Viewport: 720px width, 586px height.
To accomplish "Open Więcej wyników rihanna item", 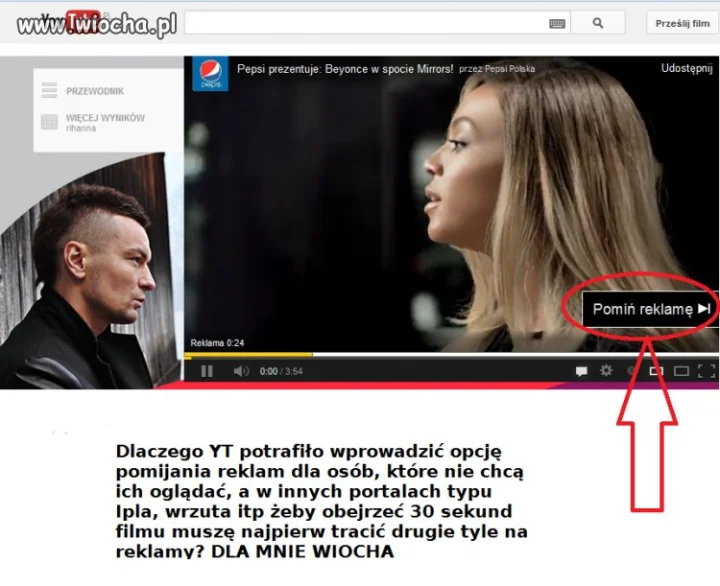I will [93, 122].
